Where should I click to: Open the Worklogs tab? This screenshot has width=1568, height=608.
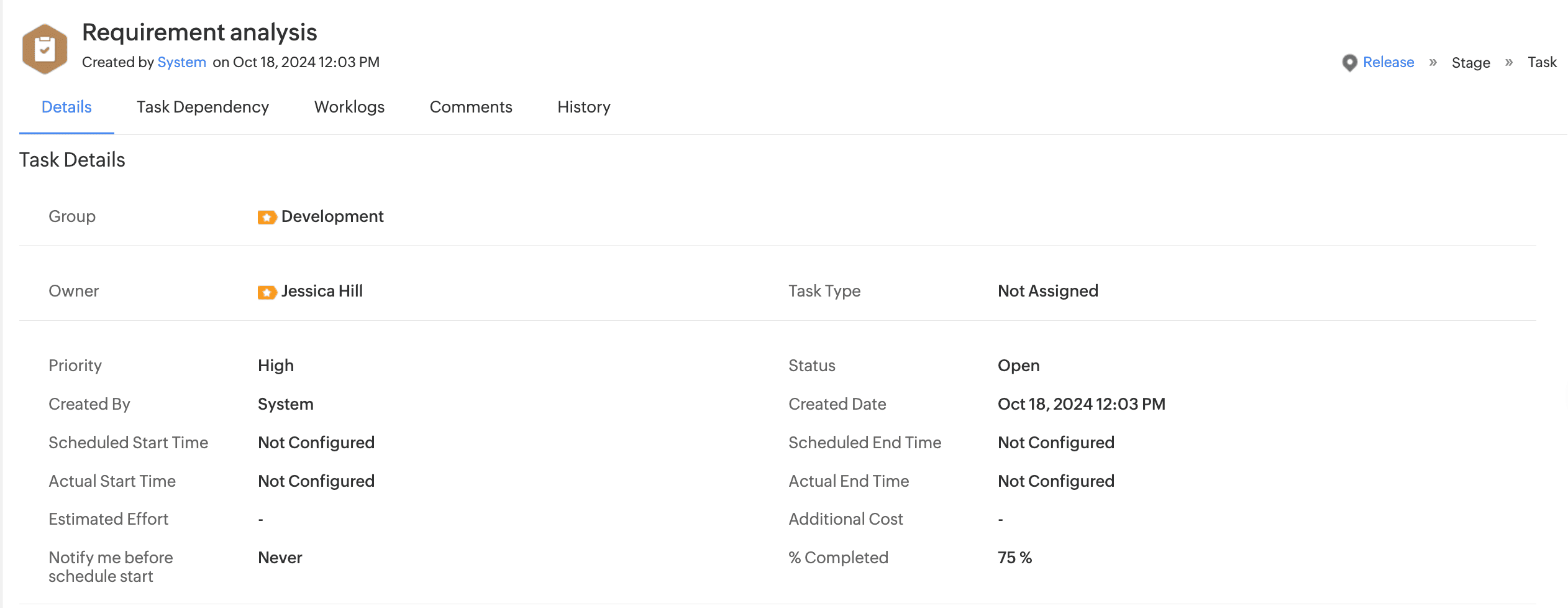pyautogui.click(x=349, y=107)
